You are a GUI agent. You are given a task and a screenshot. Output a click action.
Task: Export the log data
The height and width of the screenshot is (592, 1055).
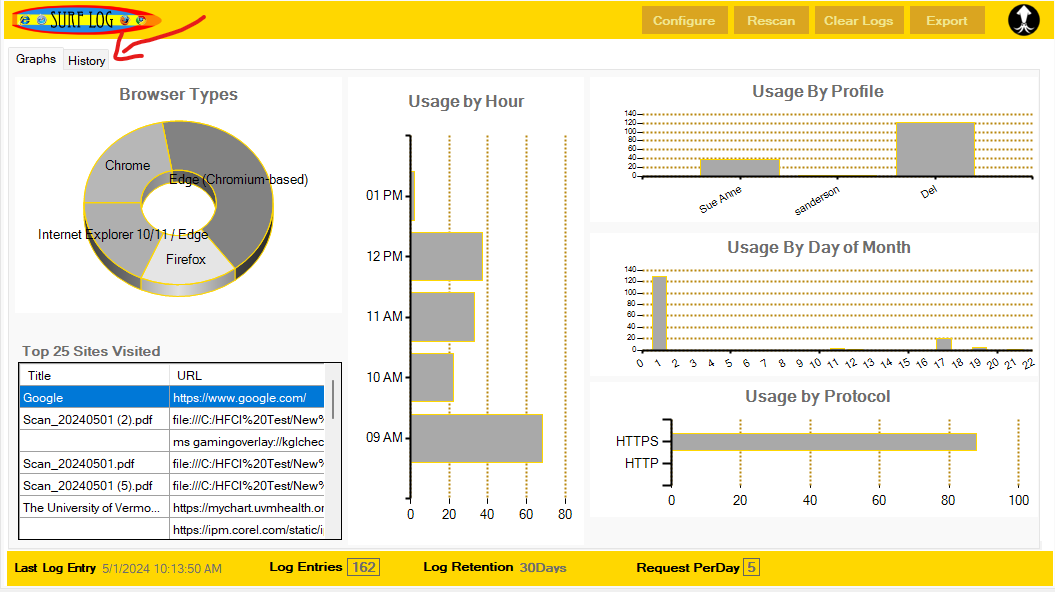[946, 21]
